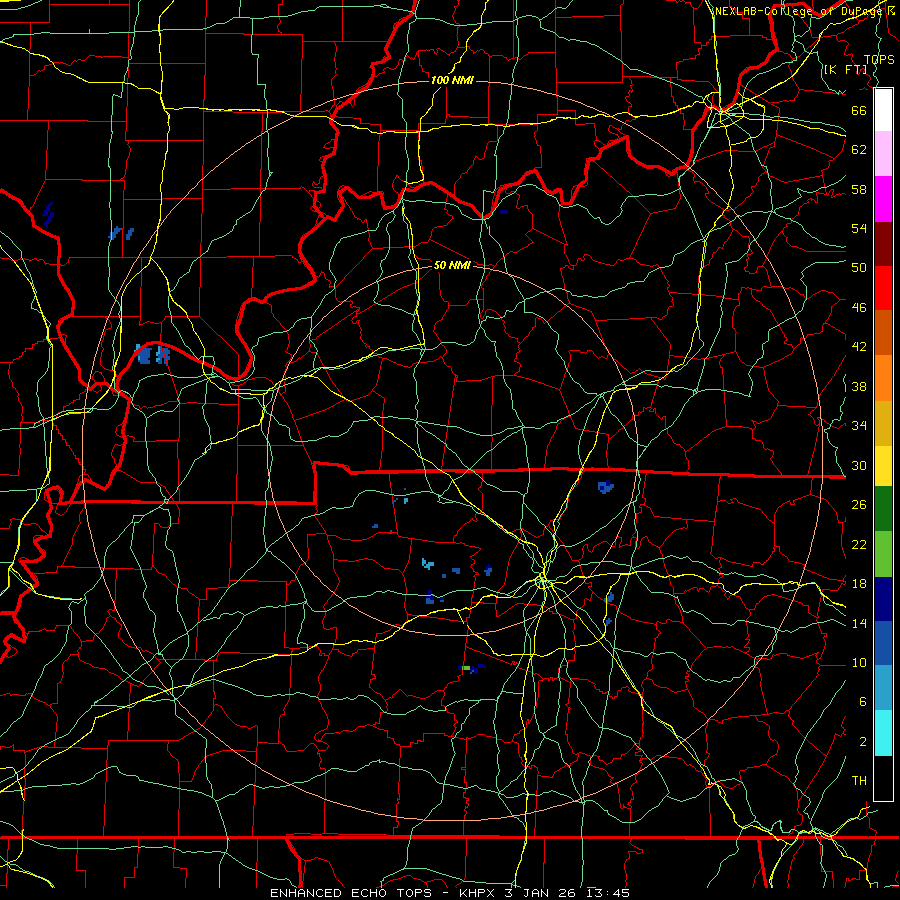Select the magenta legend color block
This screenshot has width=900, height=900.
click(x=883, y=199)
